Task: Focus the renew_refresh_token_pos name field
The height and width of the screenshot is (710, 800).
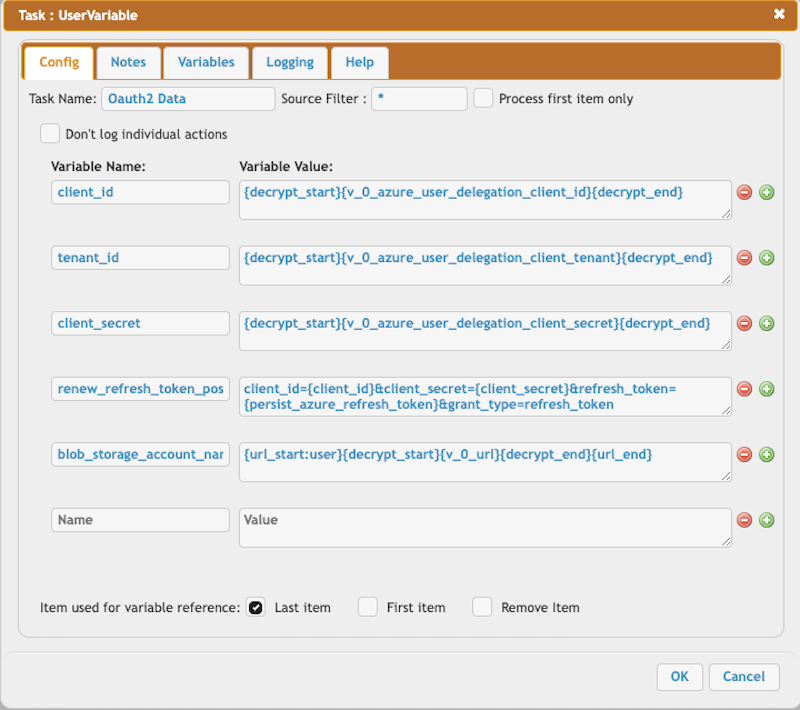Action: (x=140, y=389)
